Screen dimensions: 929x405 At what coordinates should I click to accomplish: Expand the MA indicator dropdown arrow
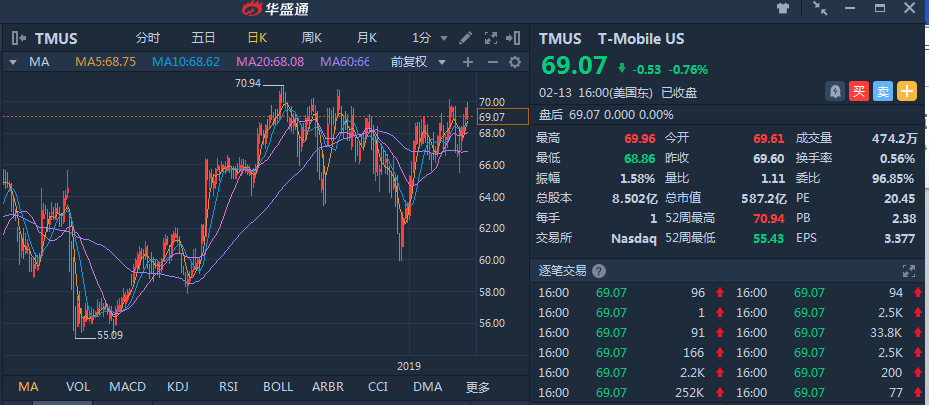11,62
